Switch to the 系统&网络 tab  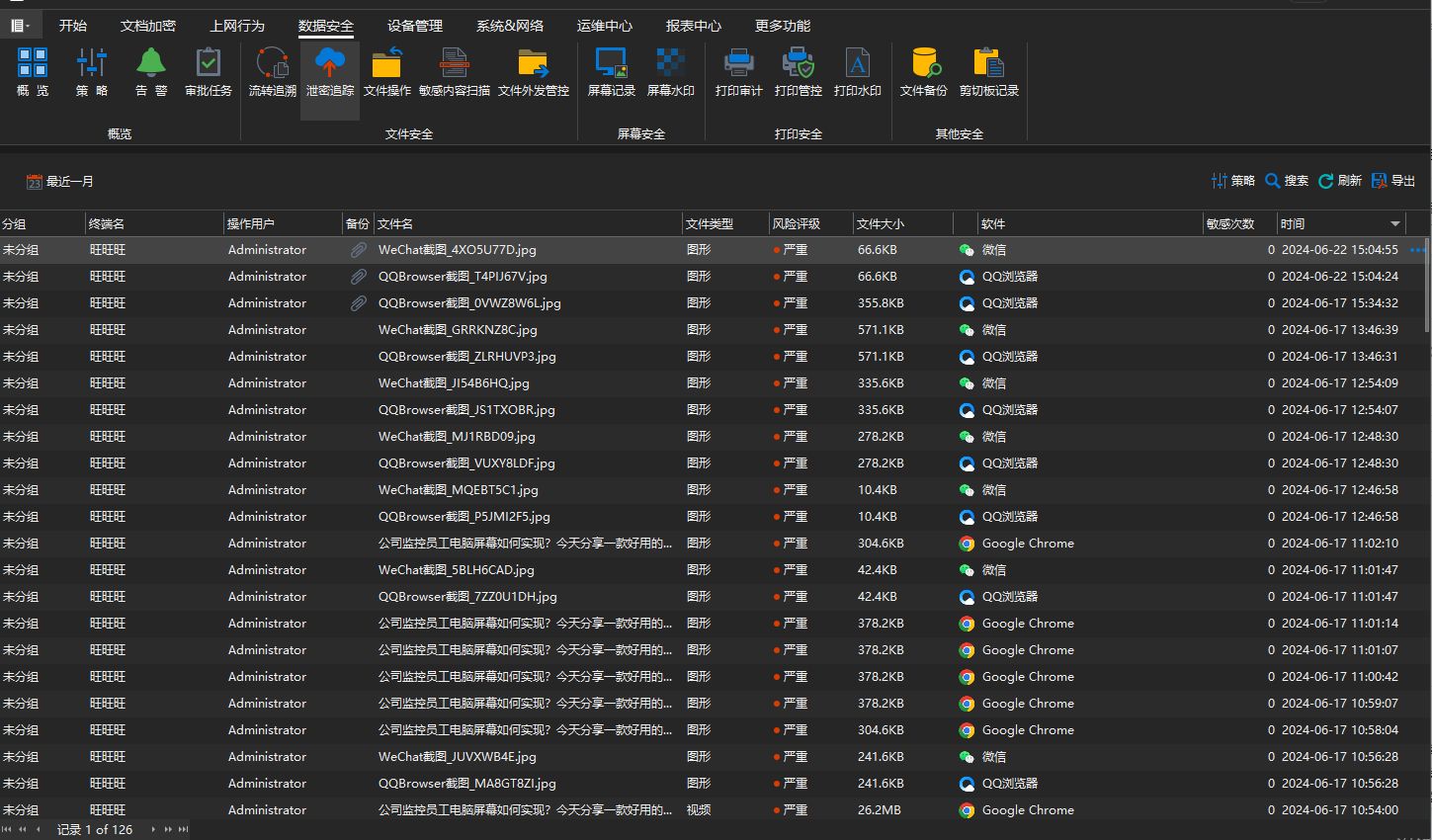point(510,26)
